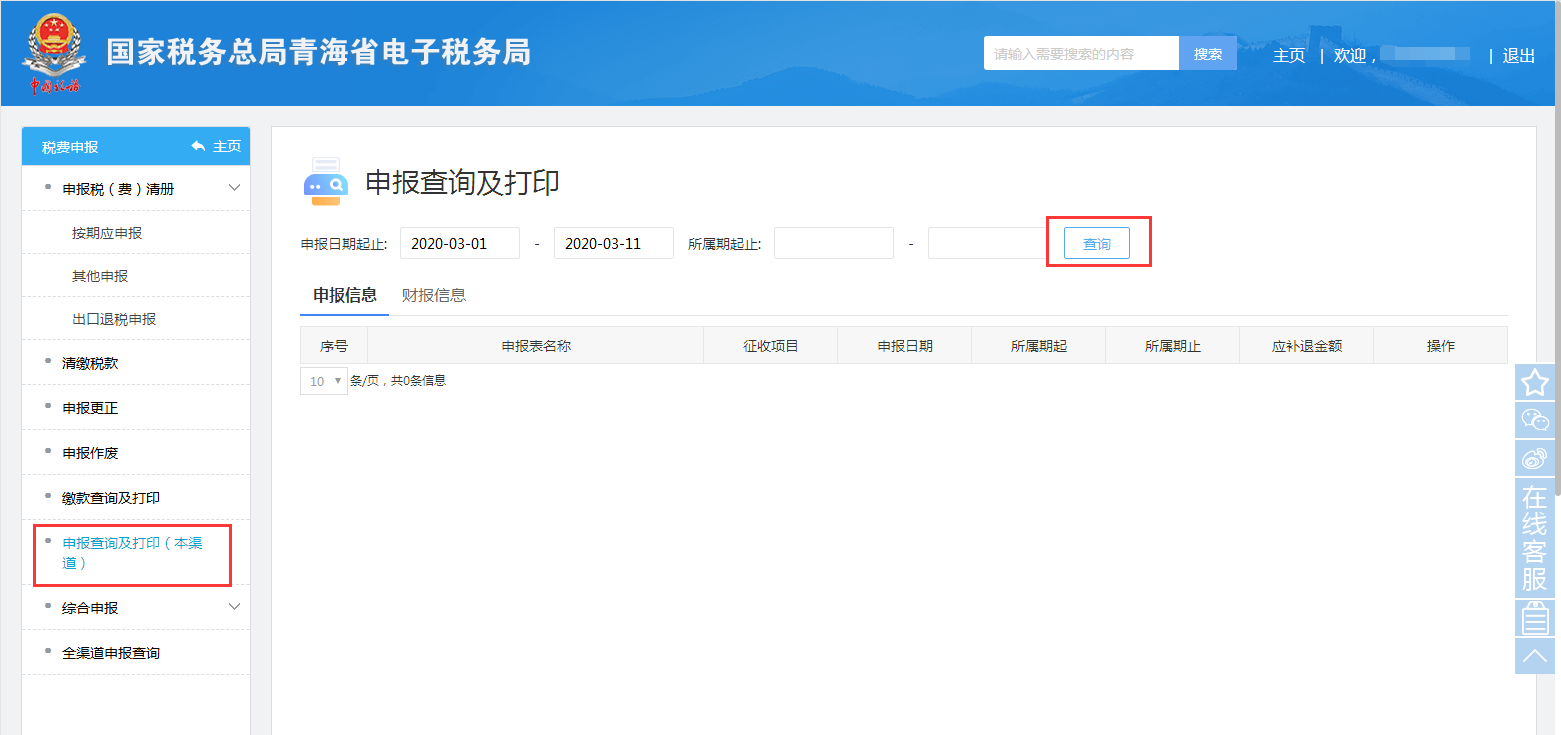Image resolution: width=1561 pixels, height=735 pixels.
Task: Click the 主页 link in the top header
Action: 1289,56
